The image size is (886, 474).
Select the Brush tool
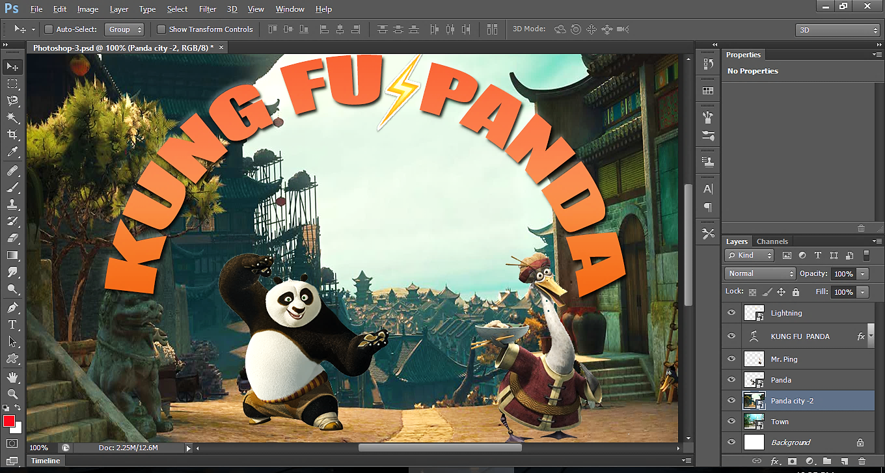click(12, 188)
